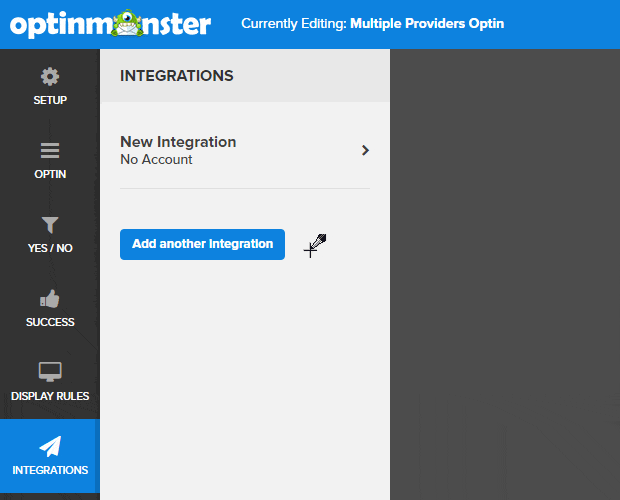The width and height of the screenshot is (620, 500).
Task: Click the Currently Editing label
Action: coord(294,23)
